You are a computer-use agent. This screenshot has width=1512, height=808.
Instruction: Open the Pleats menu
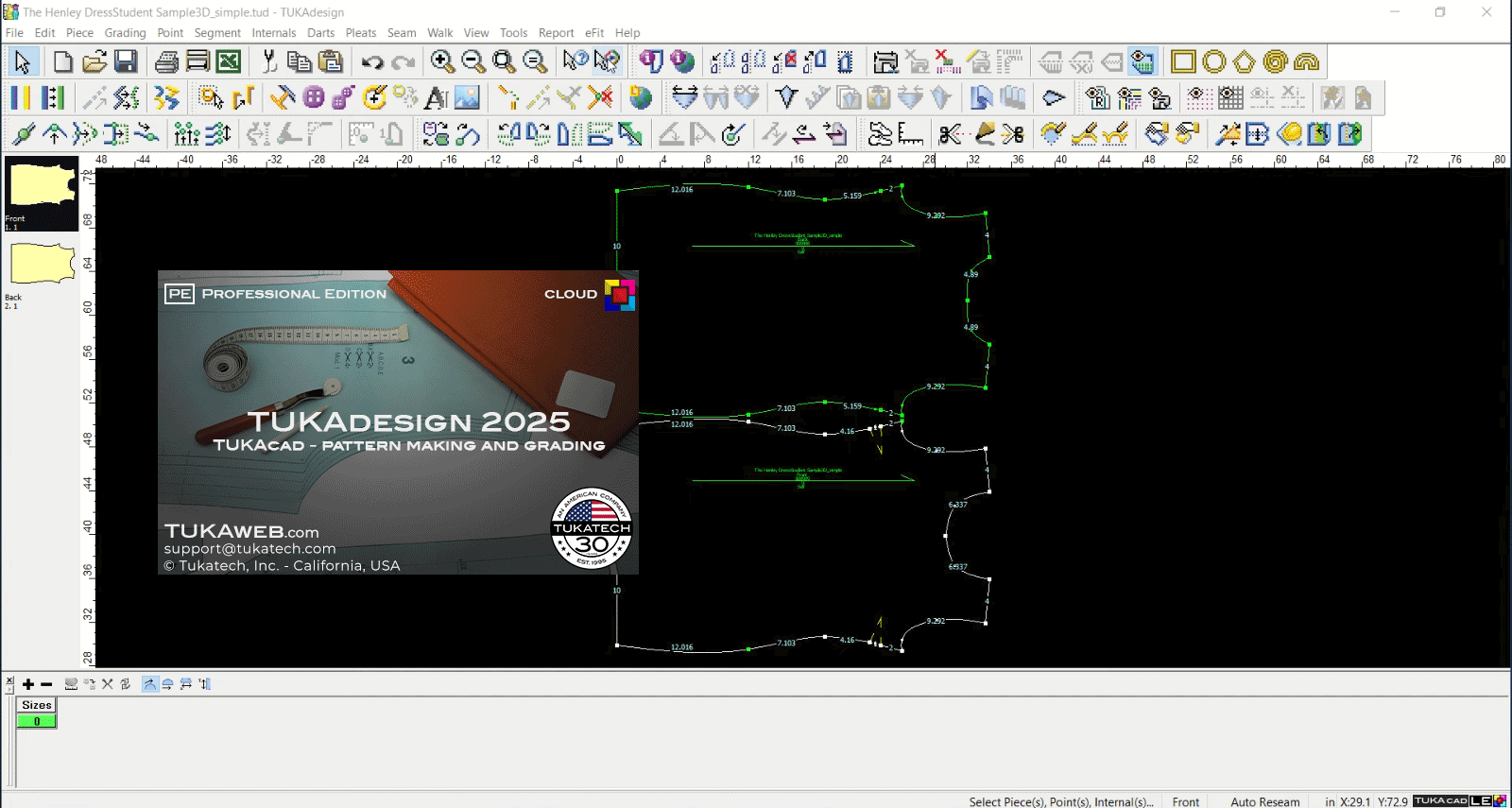coord(361,32)
